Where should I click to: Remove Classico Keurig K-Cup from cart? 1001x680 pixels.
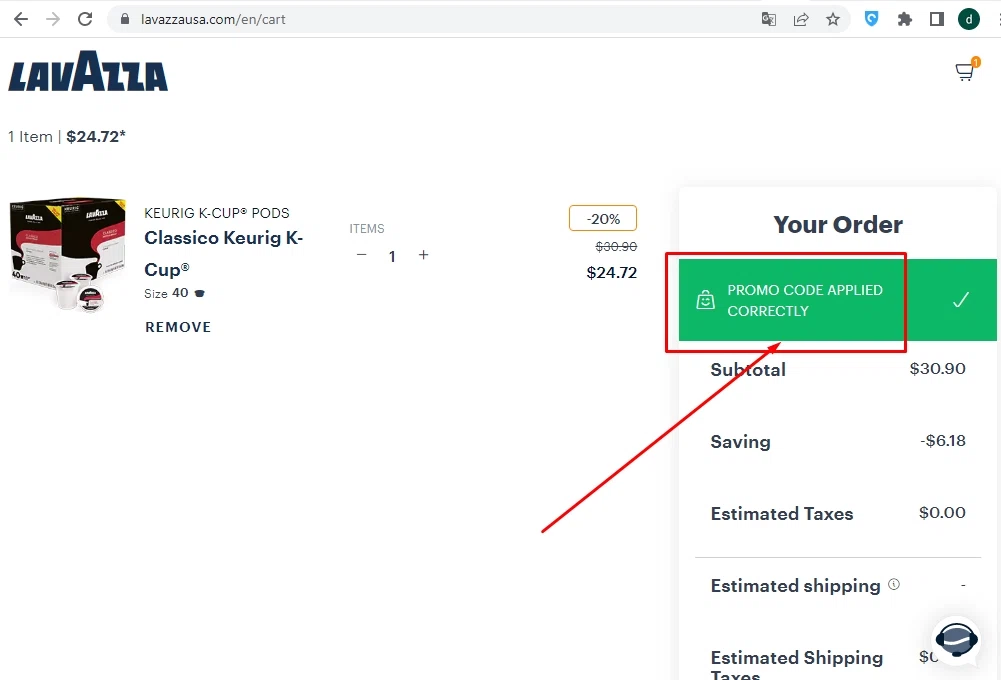pos(178,327)
